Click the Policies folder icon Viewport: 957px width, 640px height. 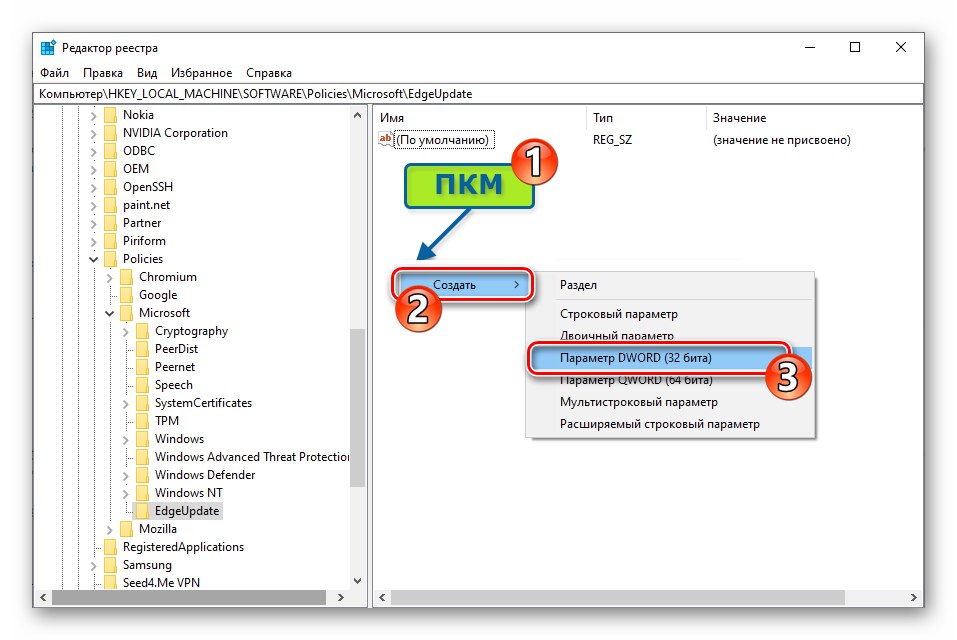(110, 259)
